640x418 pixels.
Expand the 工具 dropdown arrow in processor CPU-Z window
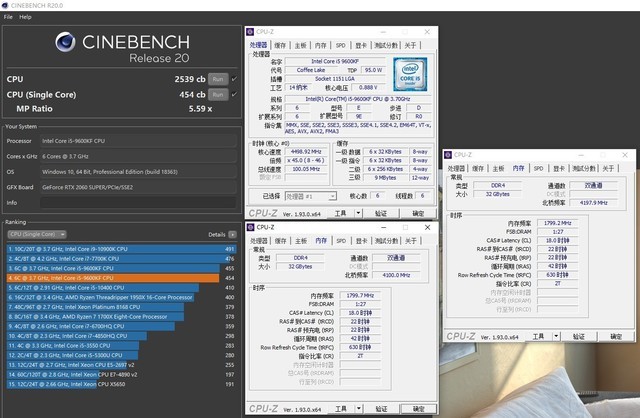coord(358,213)
